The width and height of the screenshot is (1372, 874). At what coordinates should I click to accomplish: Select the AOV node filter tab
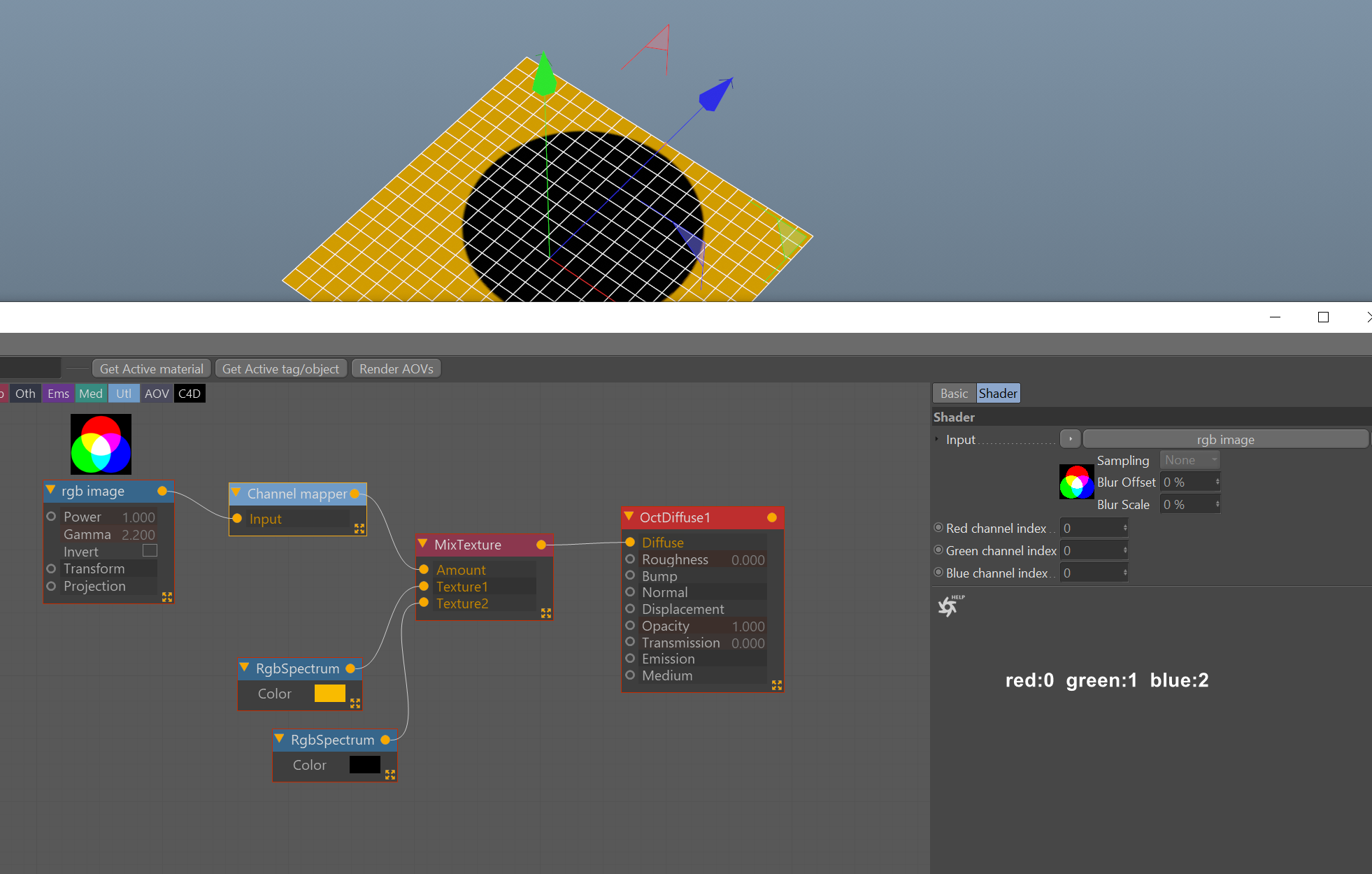(157, 394)
